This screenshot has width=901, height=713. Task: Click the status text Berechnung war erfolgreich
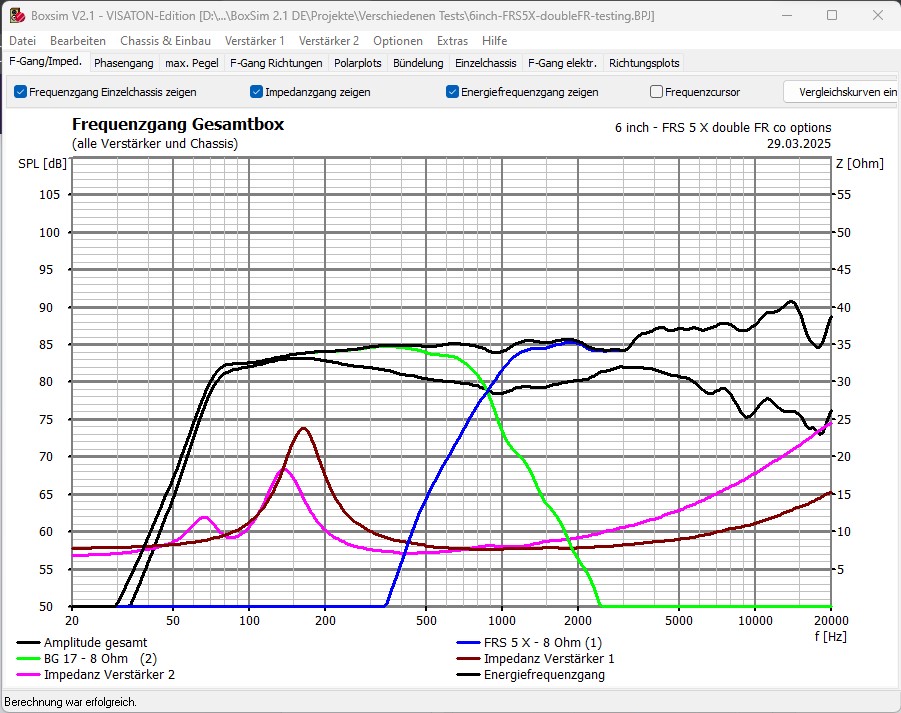click(70, 702)
